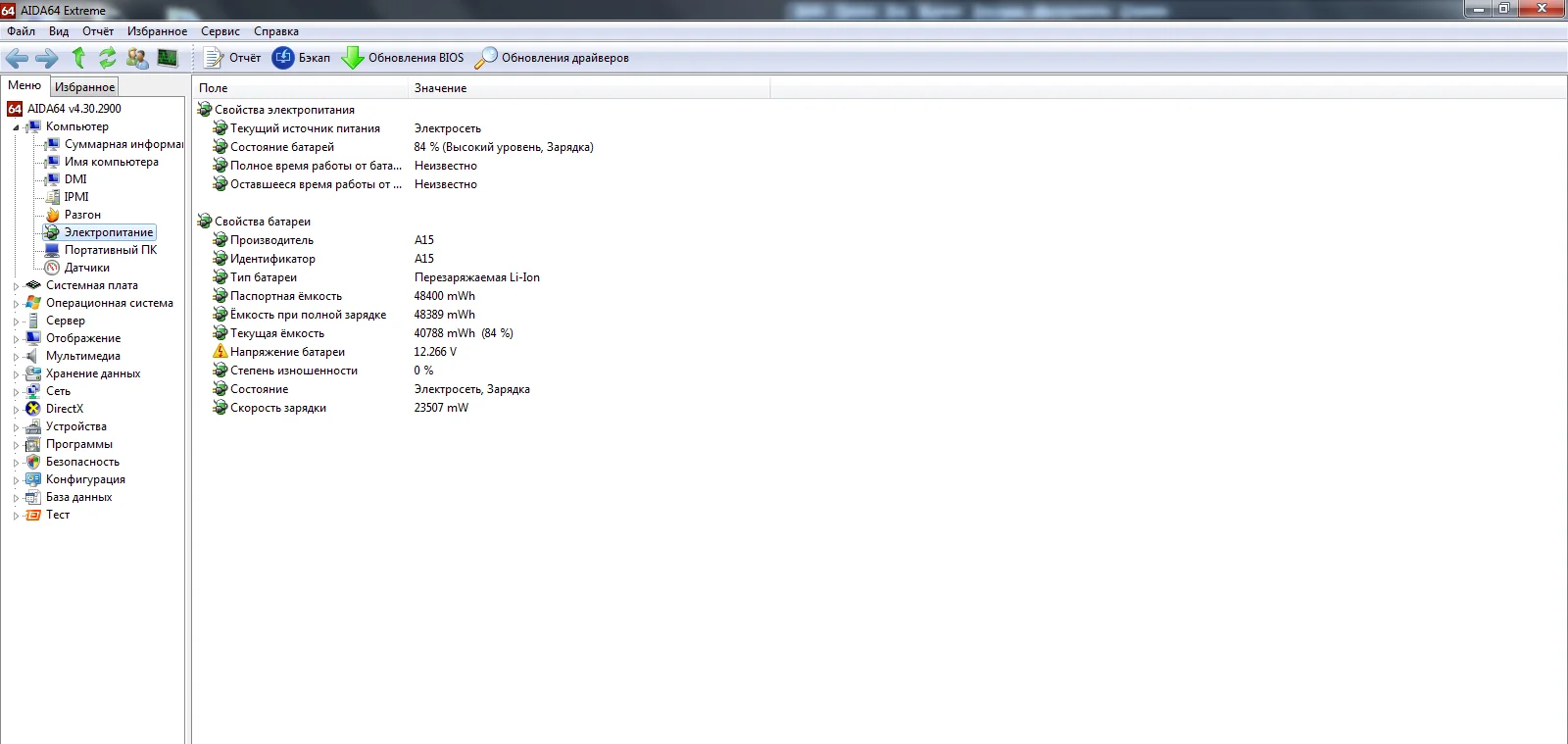Image resolution: width=1568 pixels, height=744 pixels.
Task: Switch to the Избранное sidebar tab
Action: pos(84,87)
